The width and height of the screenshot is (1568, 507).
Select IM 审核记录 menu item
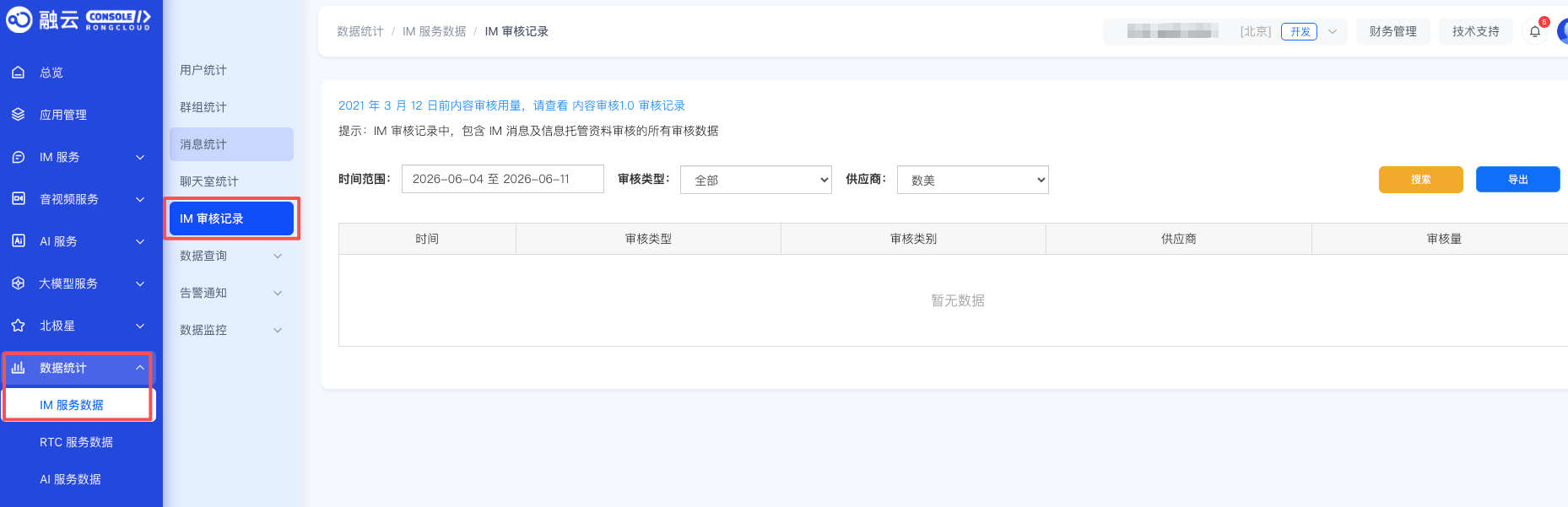coord(231,218)
